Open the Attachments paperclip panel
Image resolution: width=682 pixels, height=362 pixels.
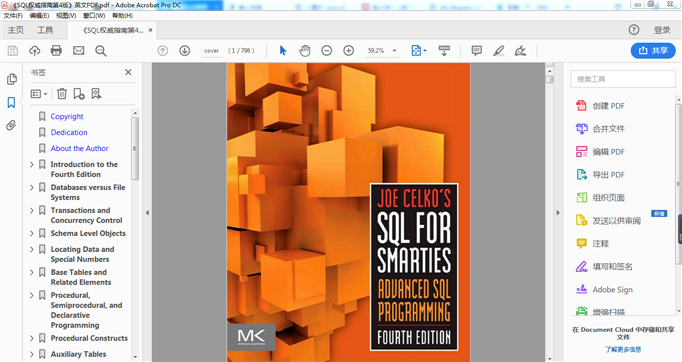click(11, 126)
